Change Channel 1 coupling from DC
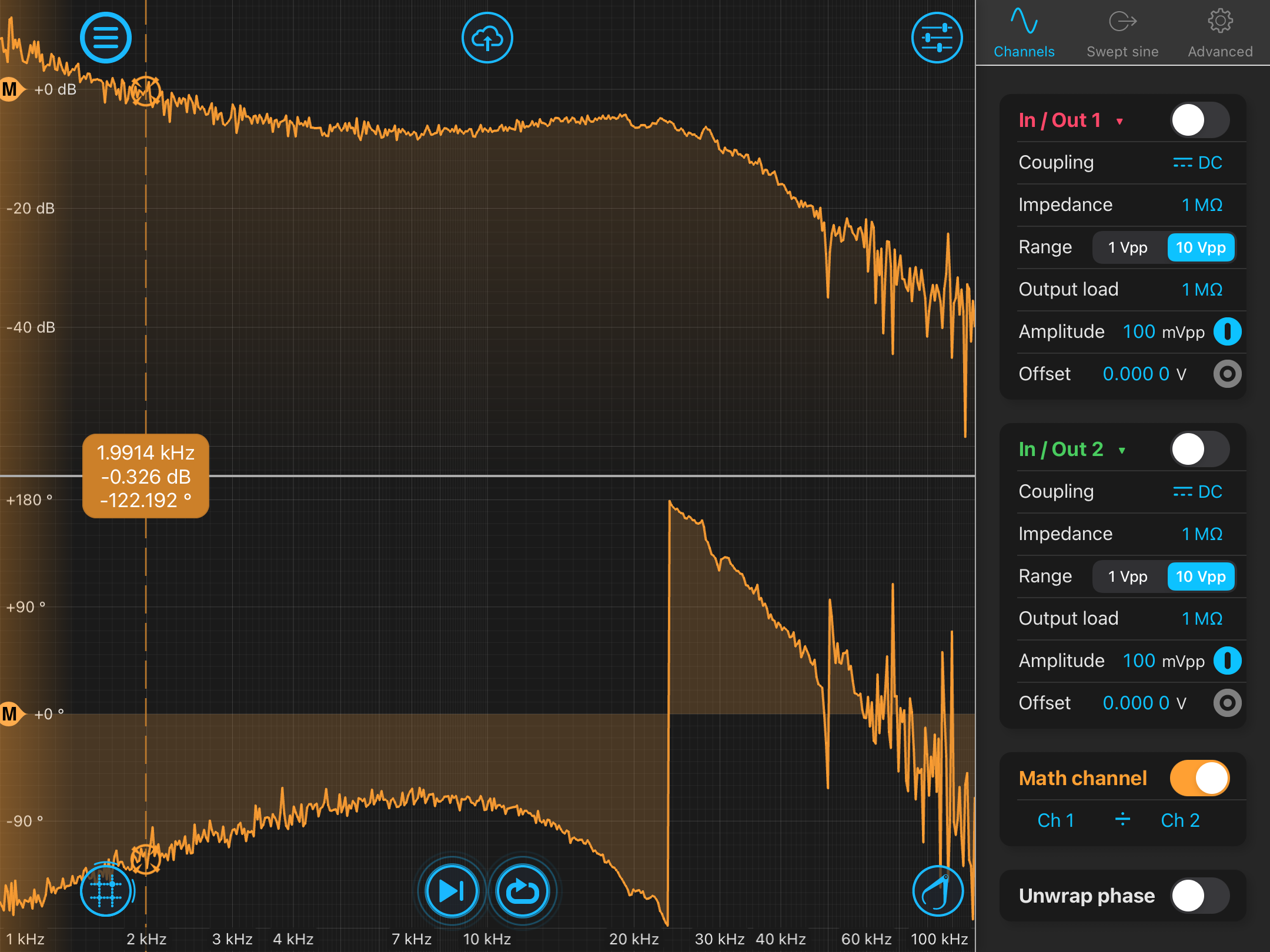1270x952 pixels. pyautogui.click(x=1198, y=163)
